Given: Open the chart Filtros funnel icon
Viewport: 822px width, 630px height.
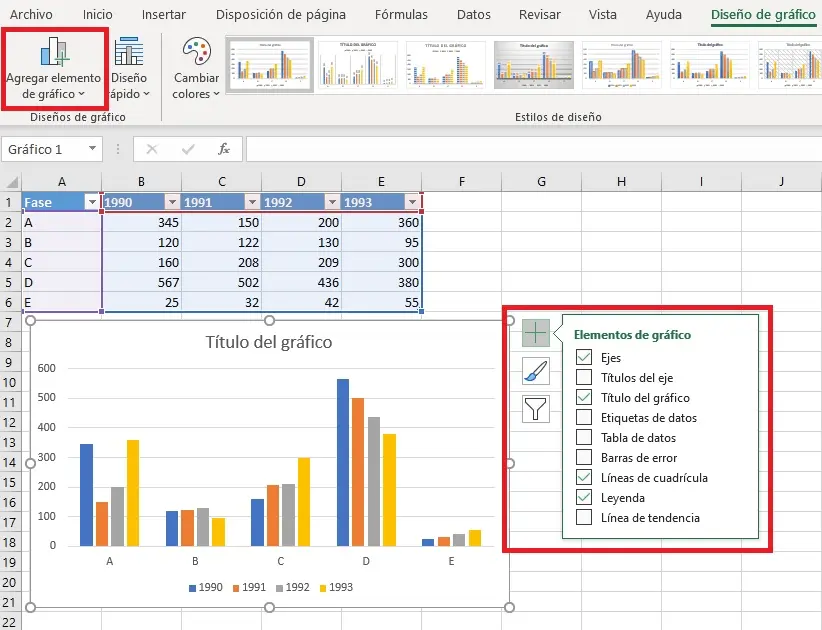Looking at the screenshot, I should click(x=536, y=411).
